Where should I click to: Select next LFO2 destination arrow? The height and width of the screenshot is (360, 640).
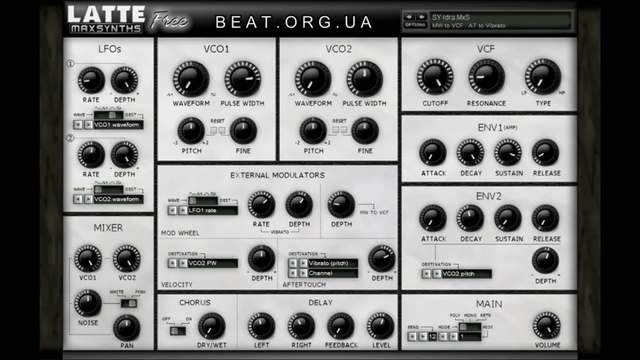tap(88, 199)
